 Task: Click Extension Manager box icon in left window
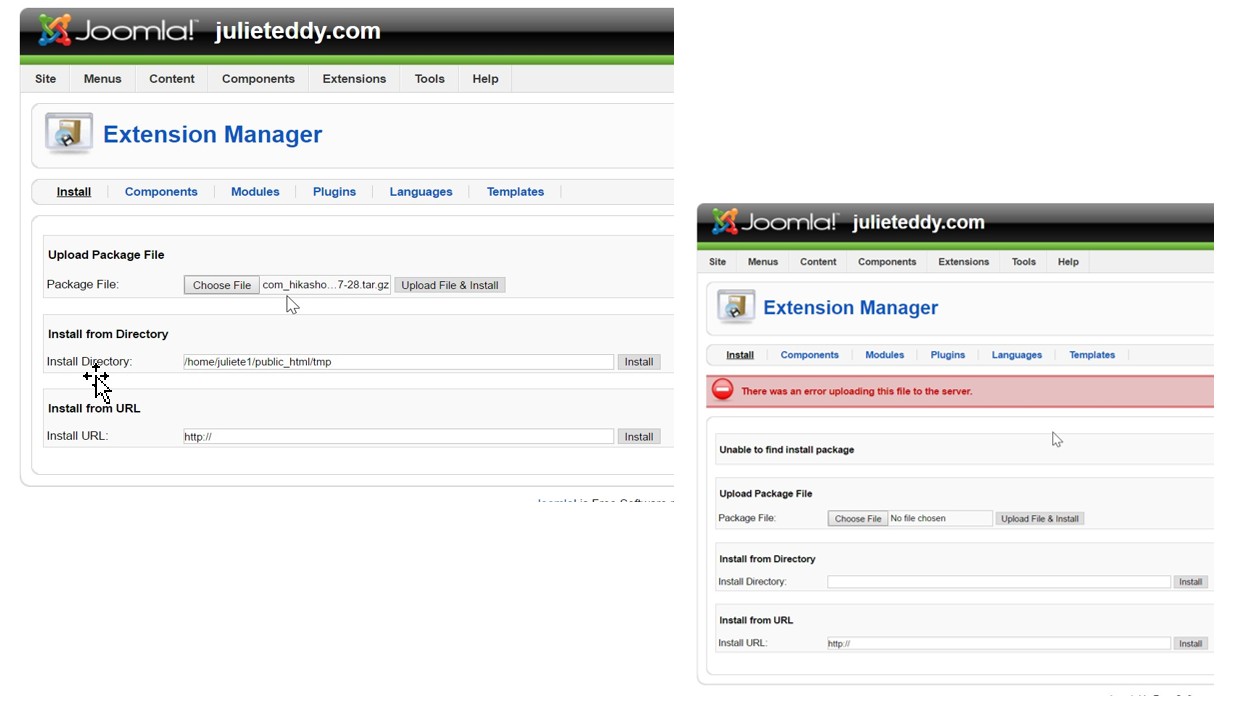[x=69, y=134]
